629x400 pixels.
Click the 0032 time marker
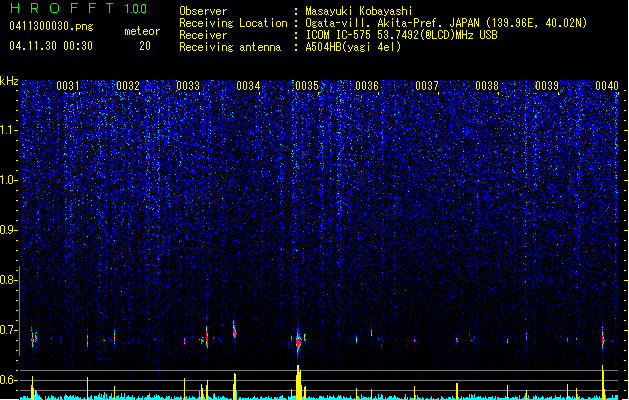[128, 86]
